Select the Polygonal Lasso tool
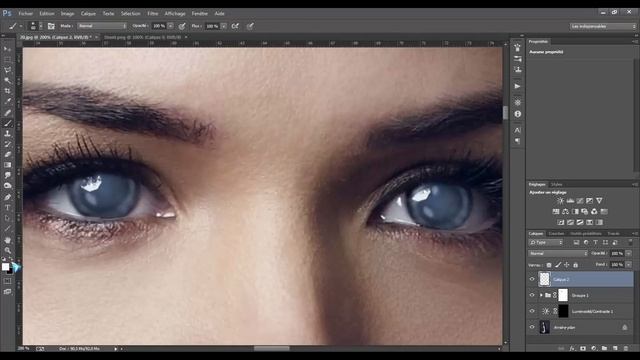 7,70
